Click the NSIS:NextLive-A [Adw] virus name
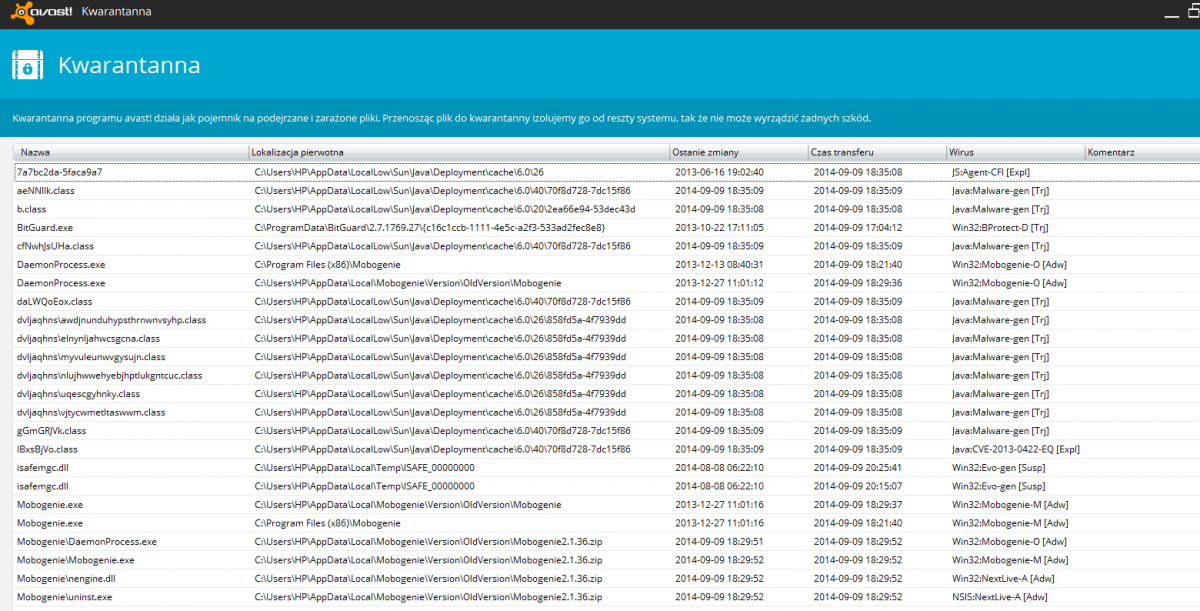The image size is (1200, 611). 1000,597
